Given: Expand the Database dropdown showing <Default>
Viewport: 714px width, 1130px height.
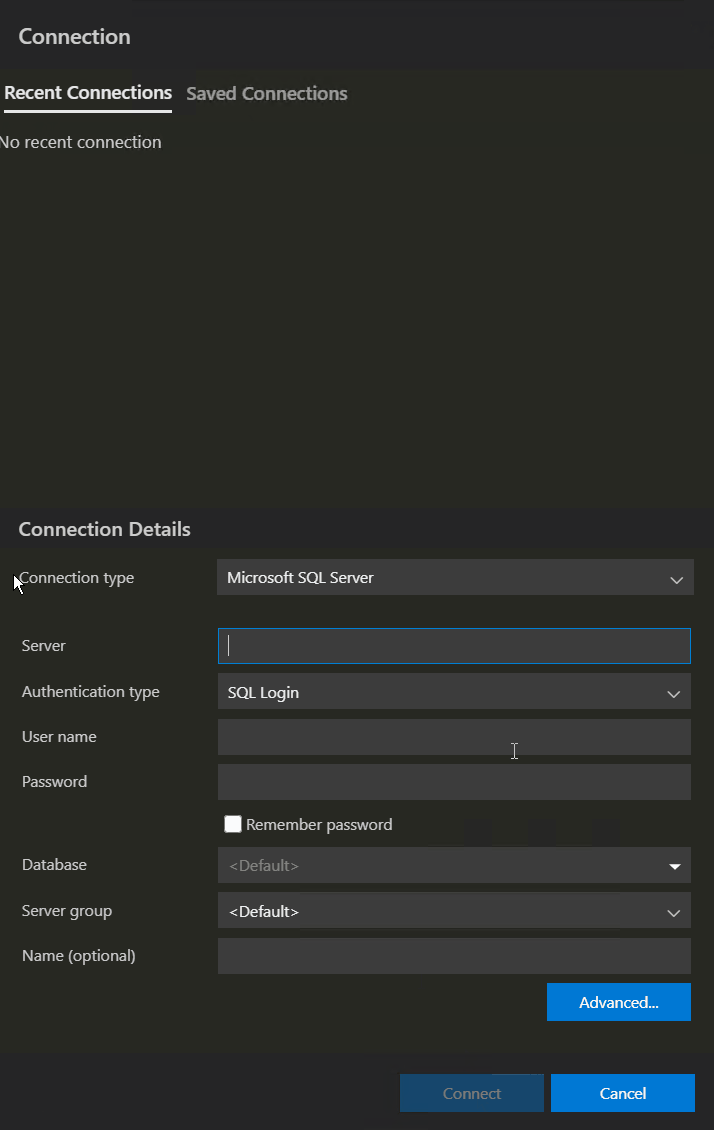Looking at the screenshot, I should (455, 865).
